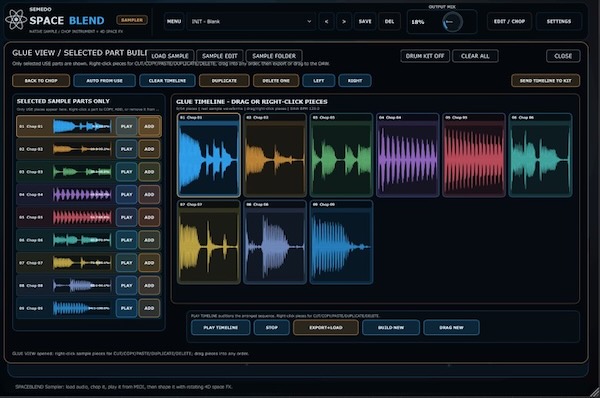Play Chop 04 in parts list
The image size is (600, 398).
click(126, 194)
